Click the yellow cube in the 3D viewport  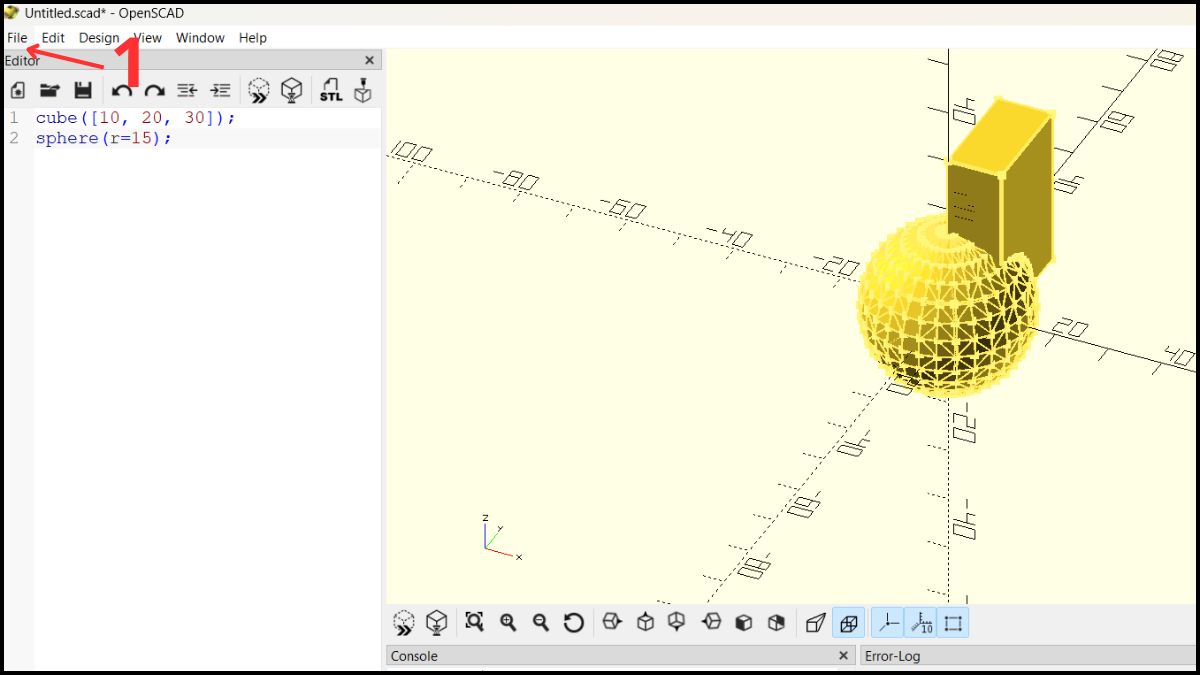tap(1000, 185)
